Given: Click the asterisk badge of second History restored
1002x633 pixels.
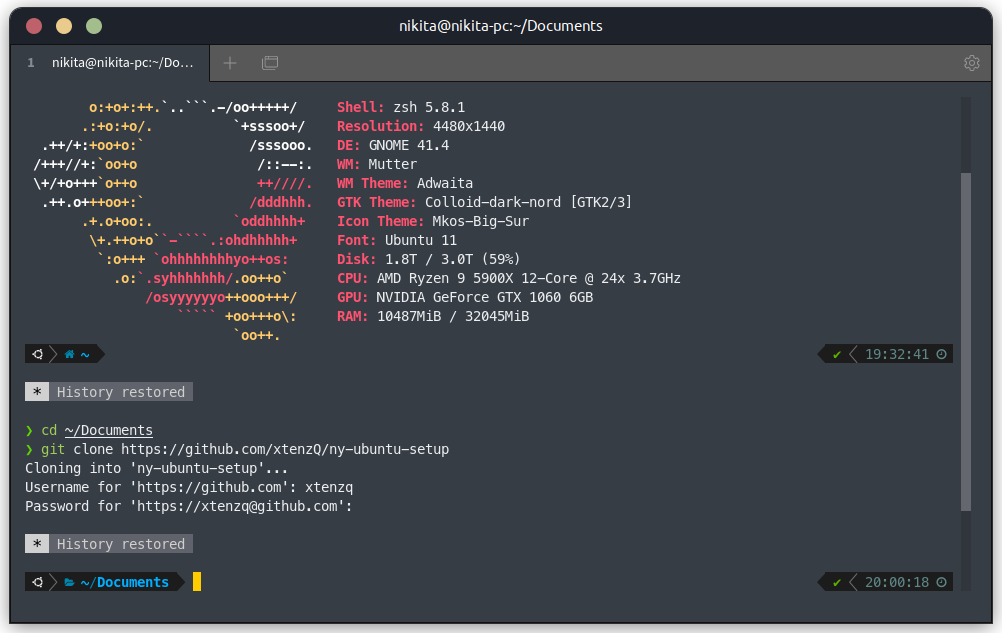Looking at the screenshot, I should pos(37,544).
